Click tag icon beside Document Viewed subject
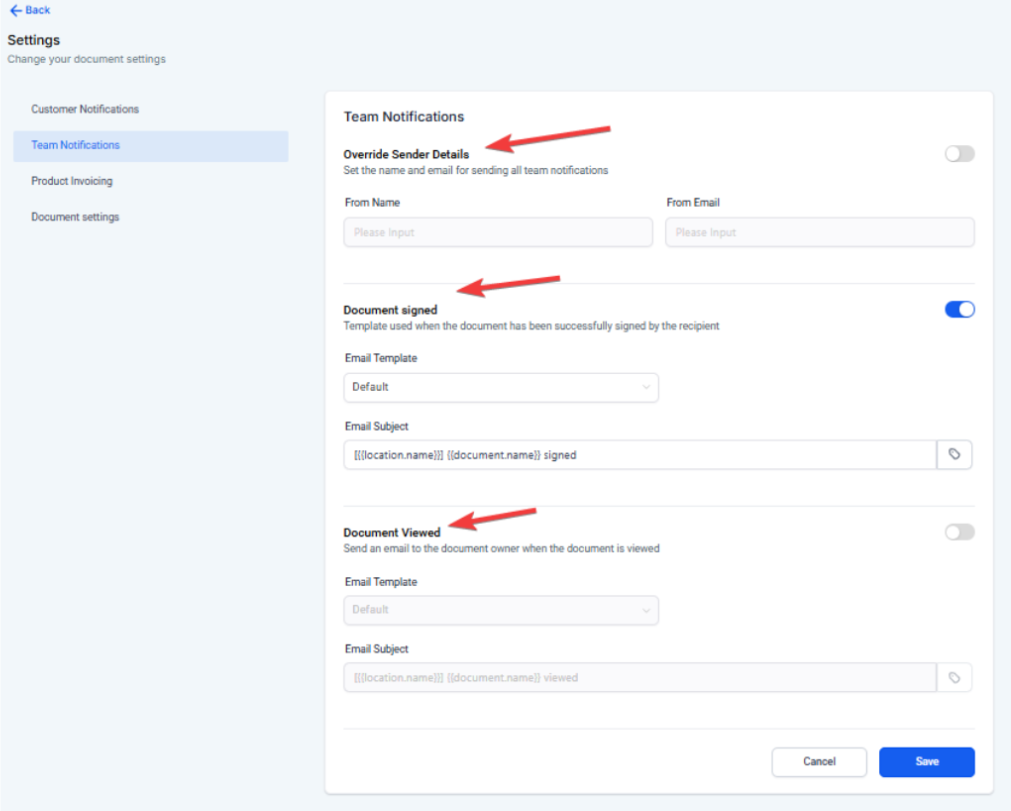The height and width of the screenshot is (811, 1011). click(x=954, y=678)
